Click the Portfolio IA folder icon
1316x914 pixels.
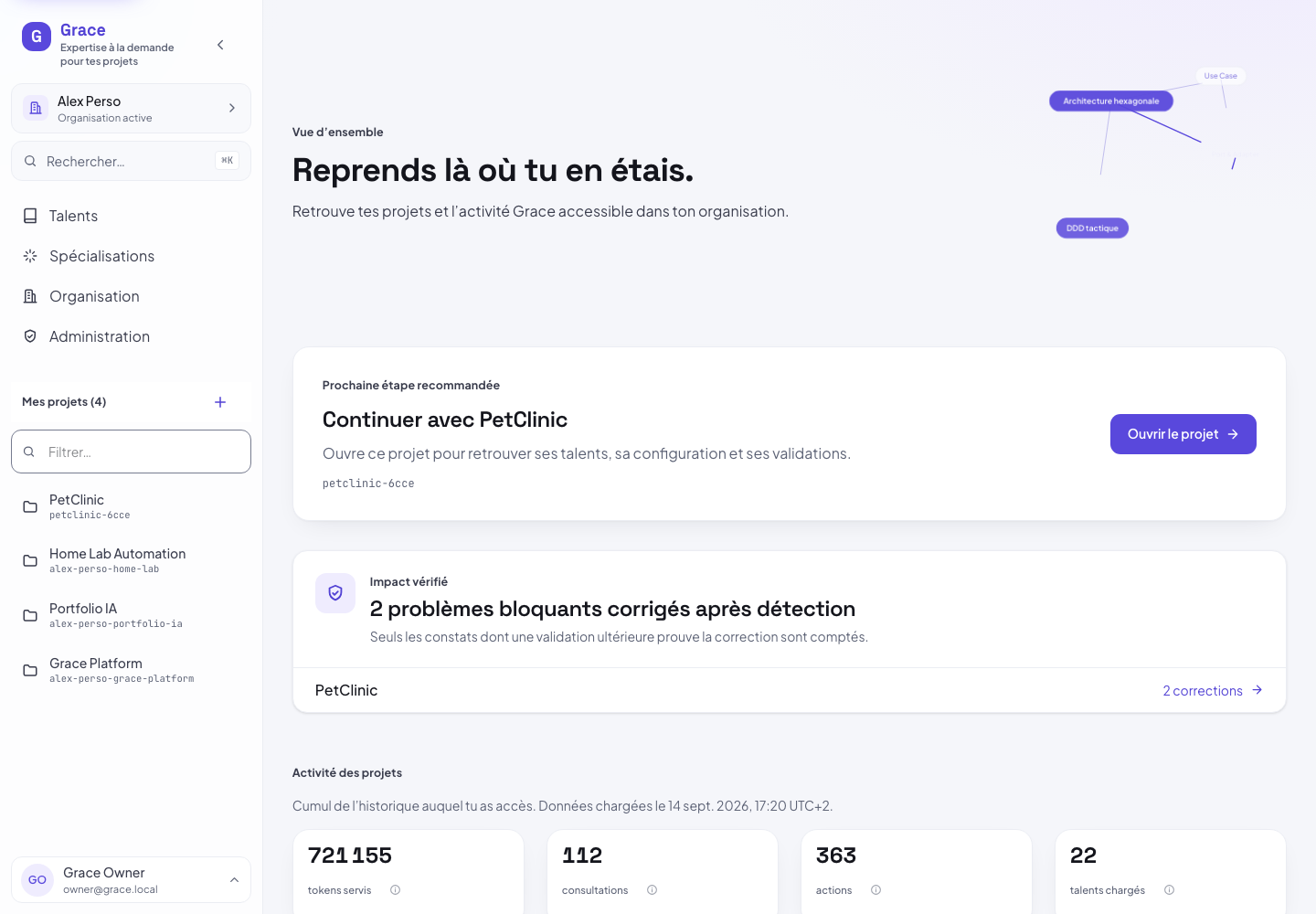point(30,615)
